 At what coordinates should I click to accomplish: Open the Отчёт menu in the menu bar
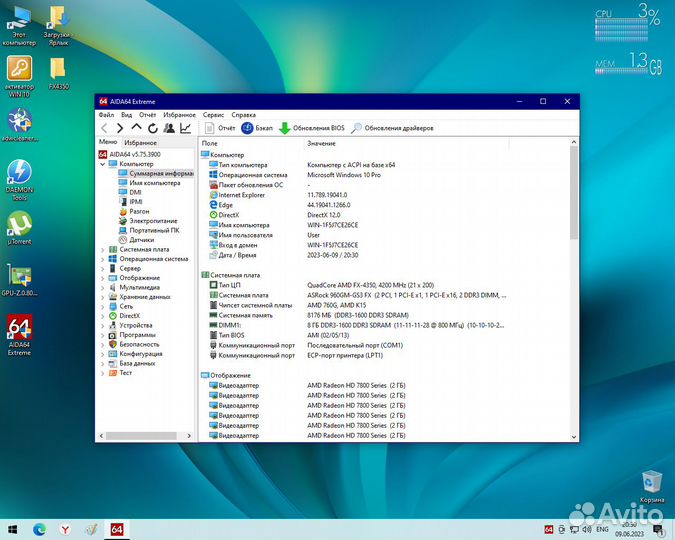[x=147, y=115]
